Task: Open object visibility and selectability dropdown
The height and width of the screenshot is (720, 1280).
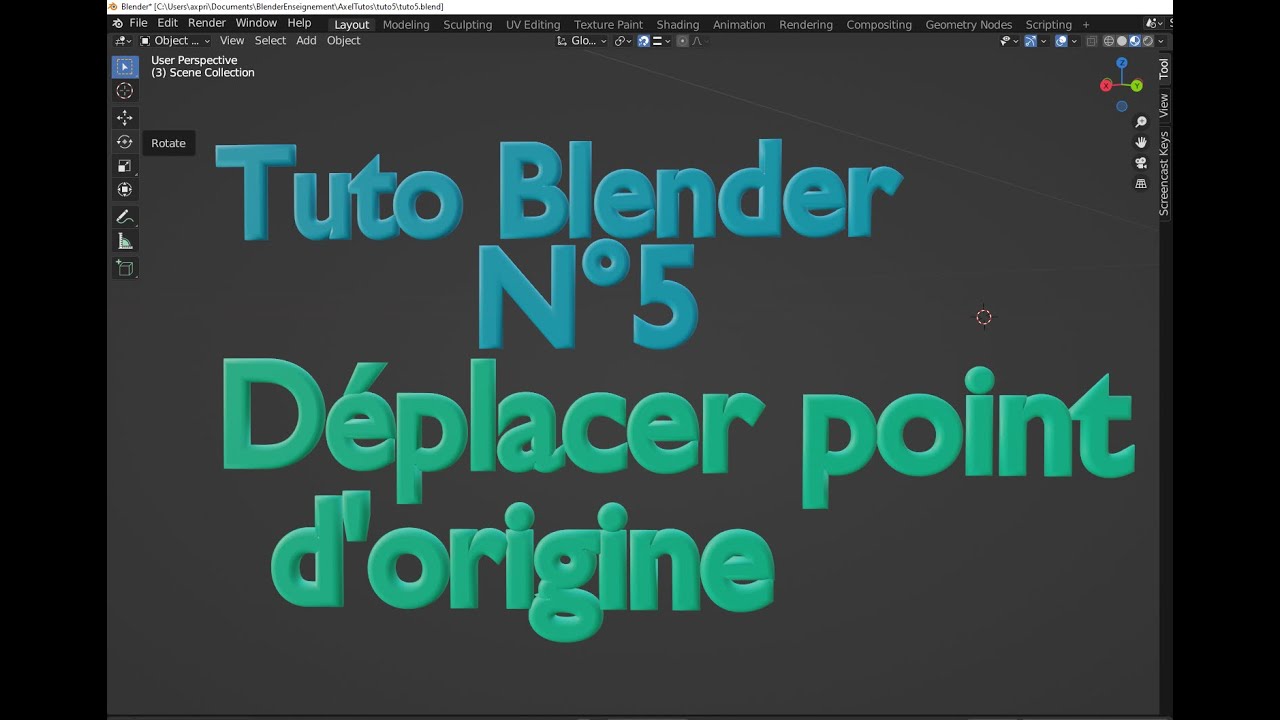Action: [x=1009, y=41]
